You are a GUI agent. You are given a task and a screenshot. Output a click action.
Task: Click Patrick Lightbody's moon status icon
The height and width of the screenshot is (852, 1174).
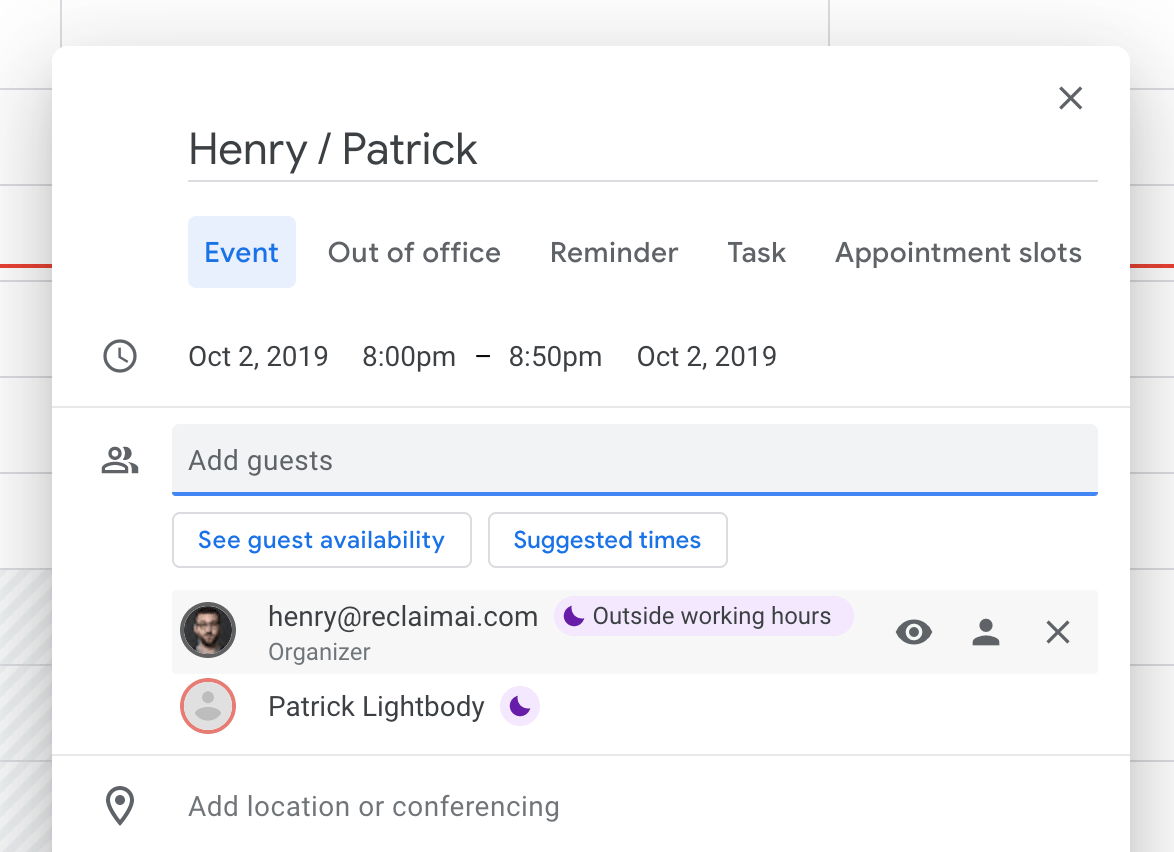tap(519, 707)
